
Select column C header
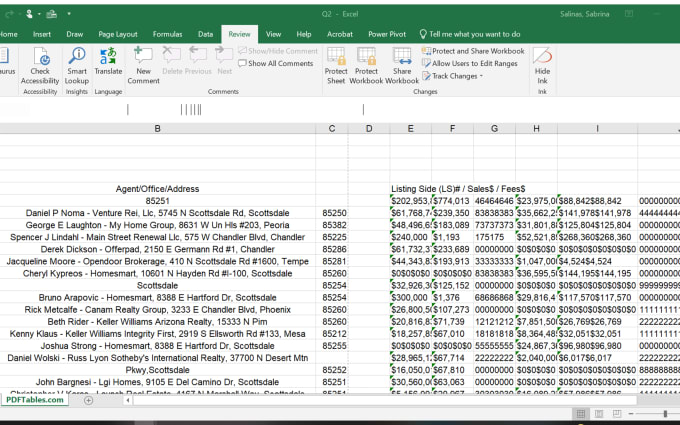pos(332,128)
